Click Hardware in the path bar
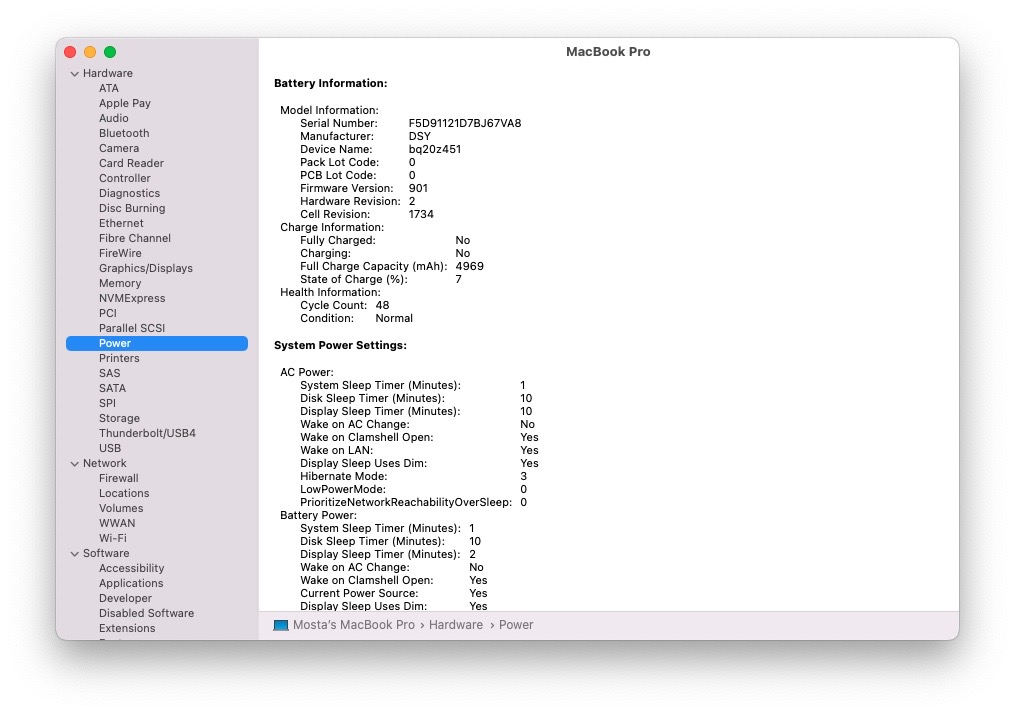The image size is (1015, 714). coord(456,625)
